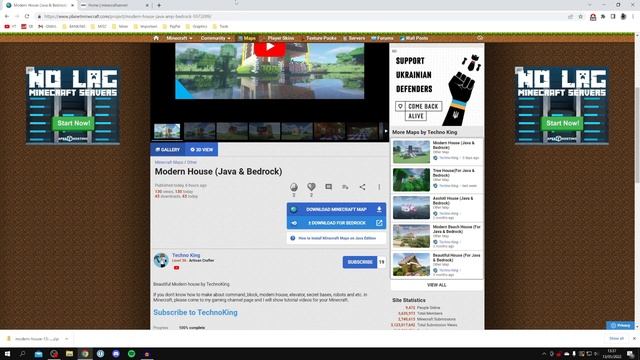This screenshot has height=360, width=640.
Task: Click Come Back Alive banner button
Action: tap(418, 111)
